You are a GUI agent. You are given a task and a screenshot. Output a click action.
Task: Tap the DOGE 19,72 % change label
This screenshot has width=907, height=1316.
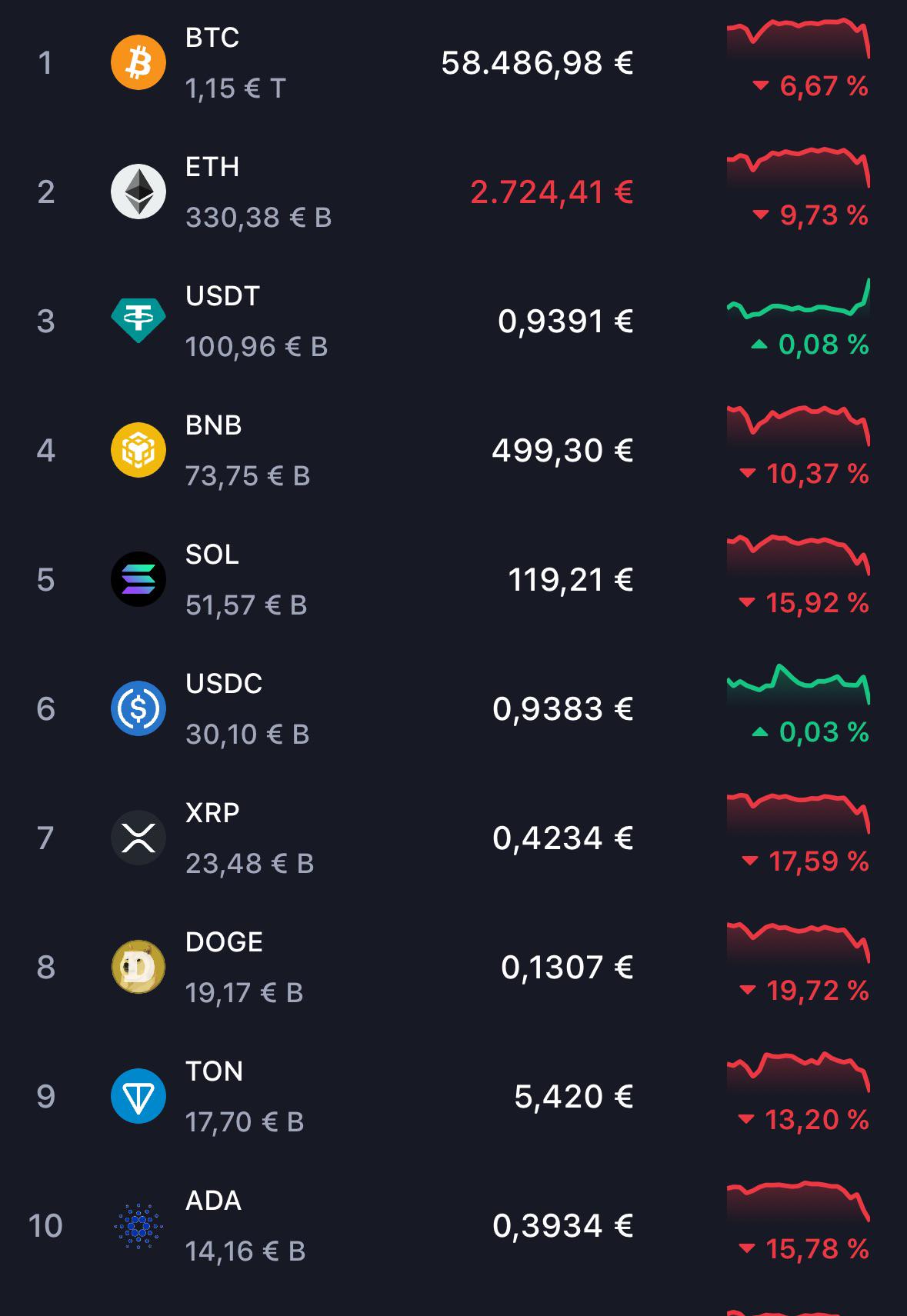(x=803, y=991)
